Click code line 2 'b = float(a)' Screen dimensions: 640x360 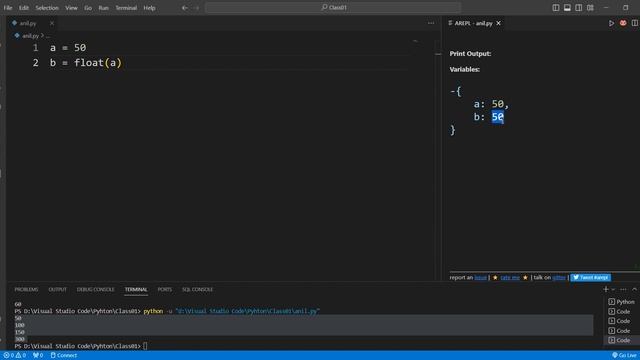point(86,63)
